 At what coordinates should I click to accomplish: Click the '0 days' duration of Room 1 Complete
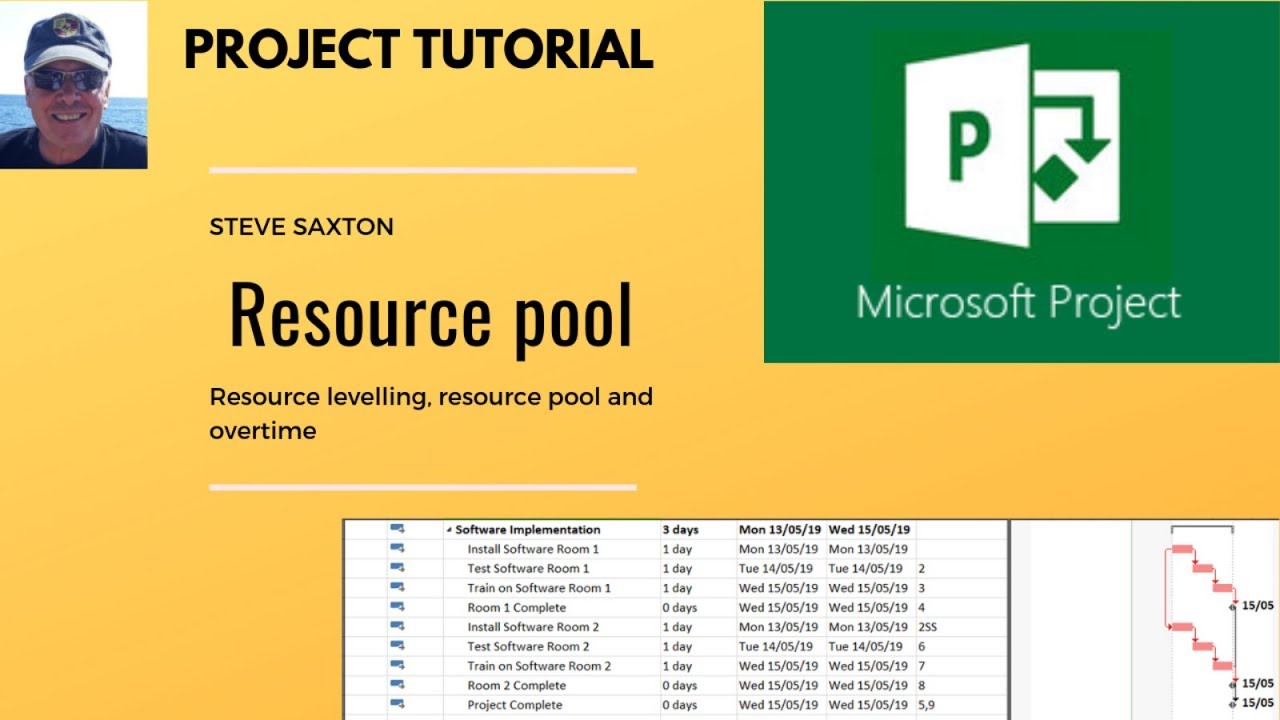[x=680, y=607]
